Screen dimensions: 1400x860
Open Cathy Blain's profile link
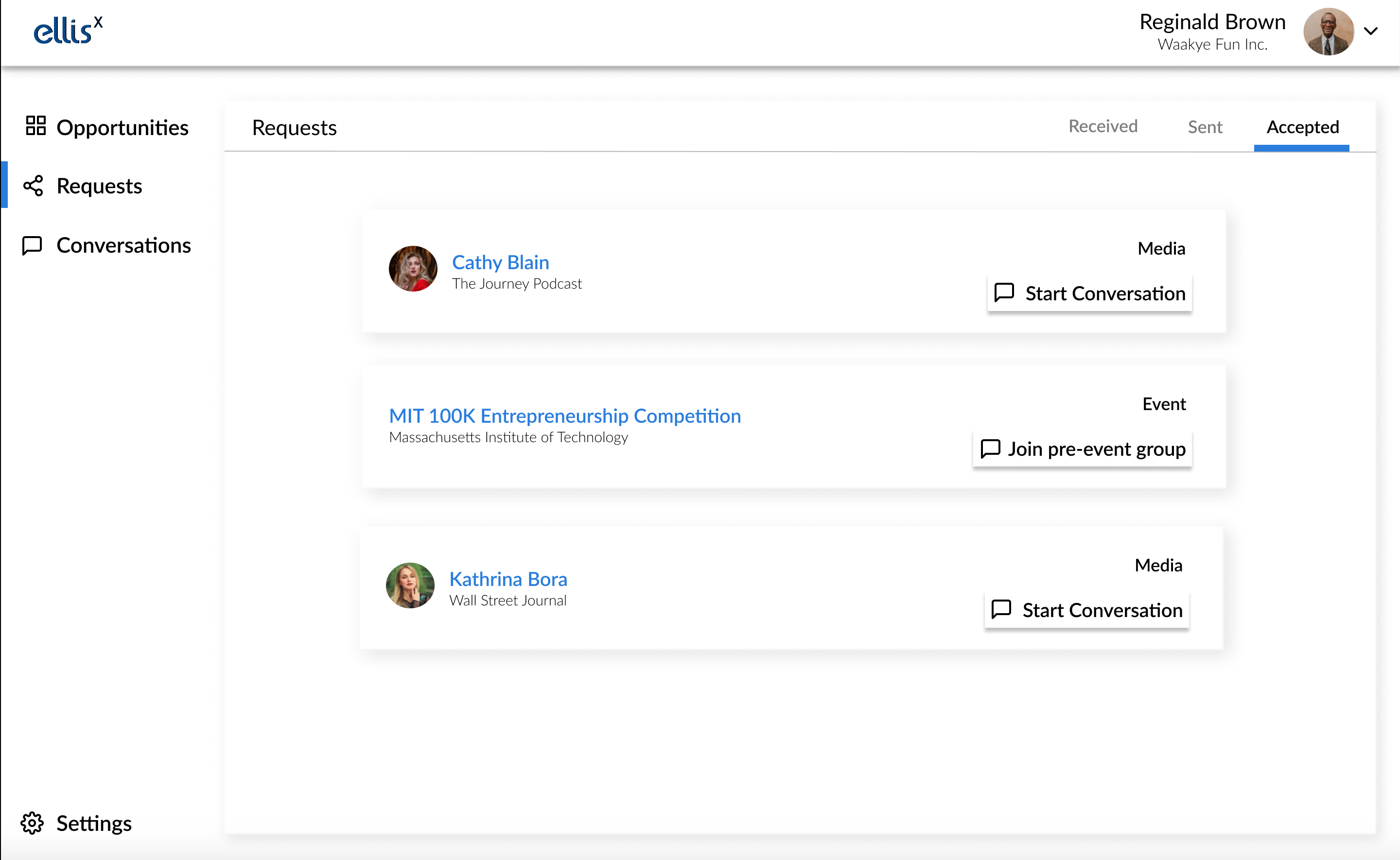[500, 262]
